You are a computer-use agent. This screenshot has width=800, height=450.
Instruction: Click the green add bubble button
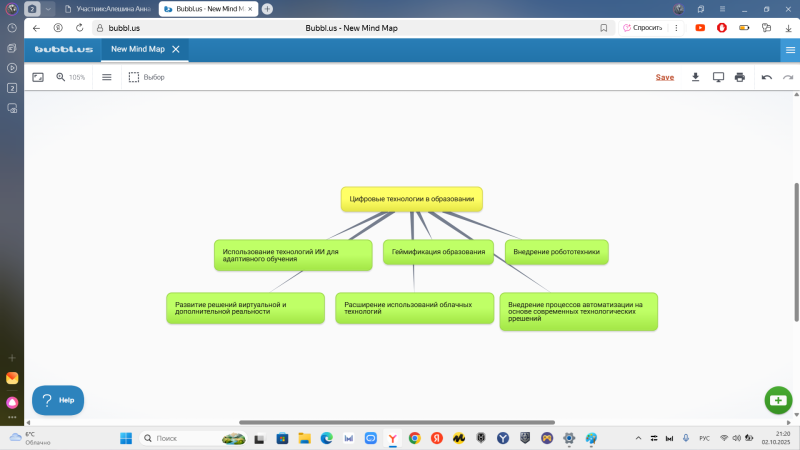(777, 400)
